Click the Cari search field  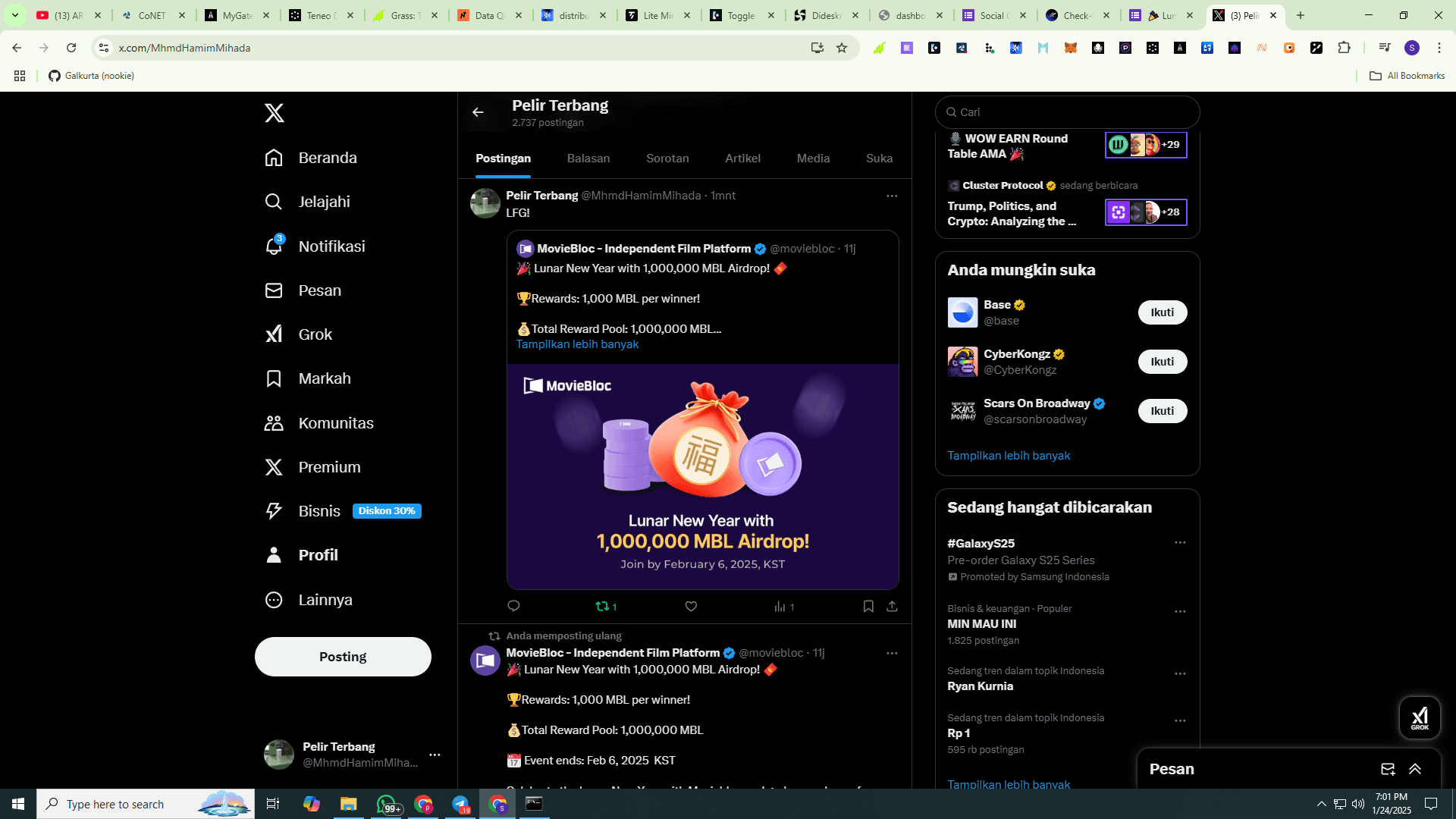(x=1068, y=112)
